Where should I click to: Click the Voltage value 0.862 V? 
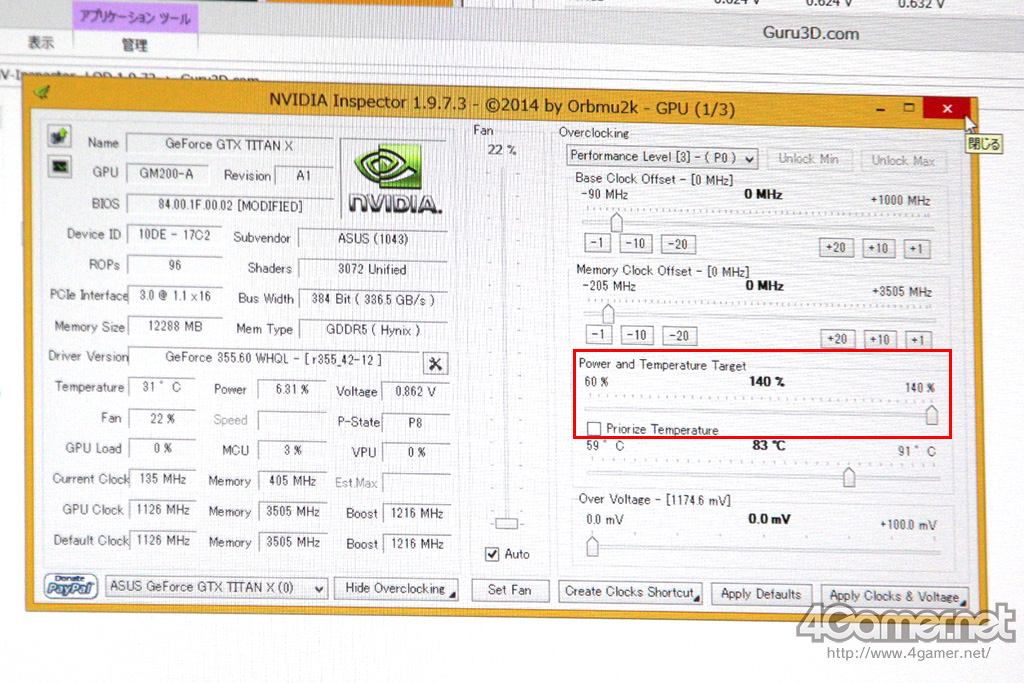click(x=415, y=391)
